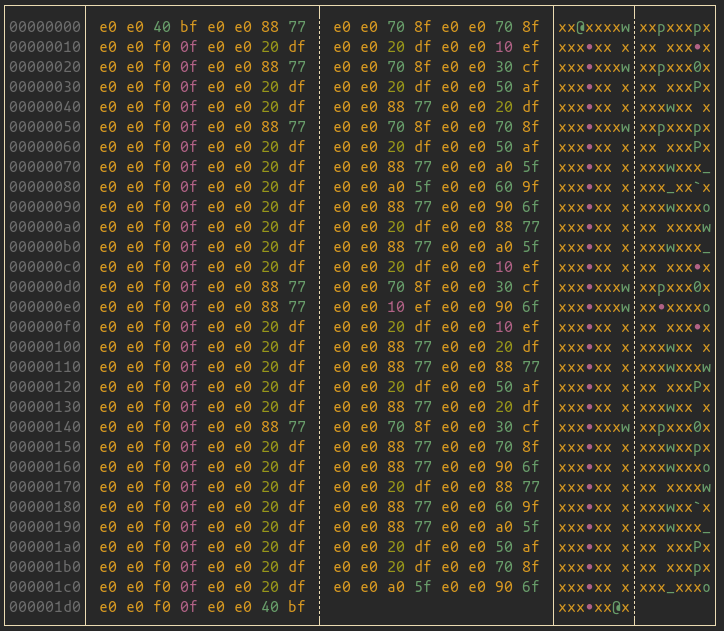Click the 30 byte in row 00000020
Screen dimensions: 724x631
pyautogui.click(x=503, y=67)
